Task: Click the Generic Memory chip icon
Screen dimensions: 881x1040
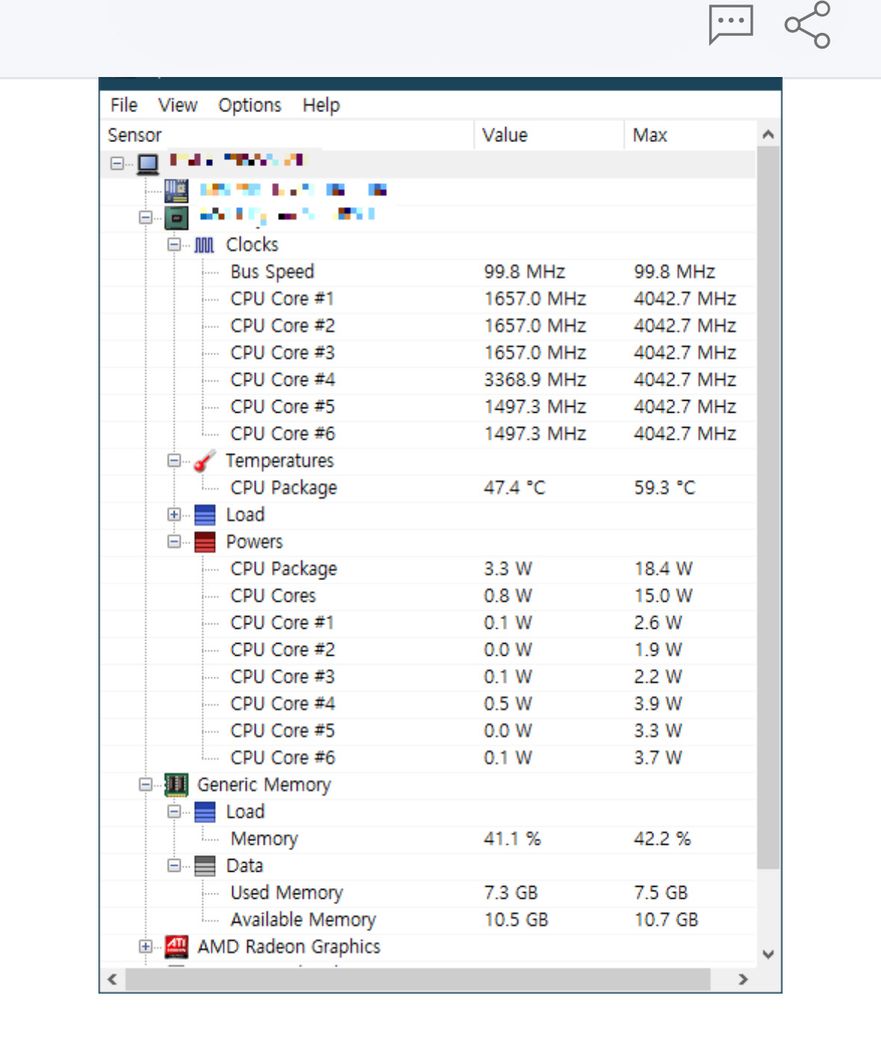Action: (x=176, y=785)
